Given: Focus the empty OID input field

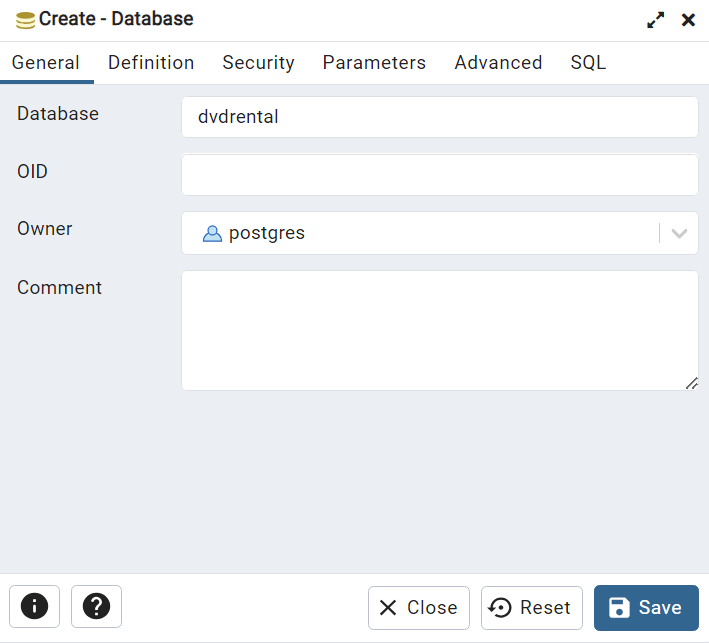Looking at the screenshot, I should (x=439, y=175).
